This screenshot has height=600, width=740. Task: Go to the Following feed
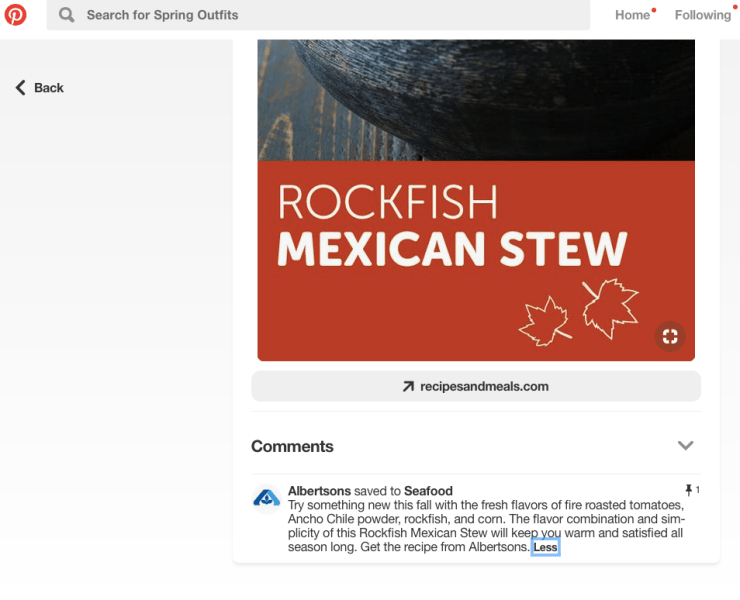pyautogui.click(x=702, y=15)
